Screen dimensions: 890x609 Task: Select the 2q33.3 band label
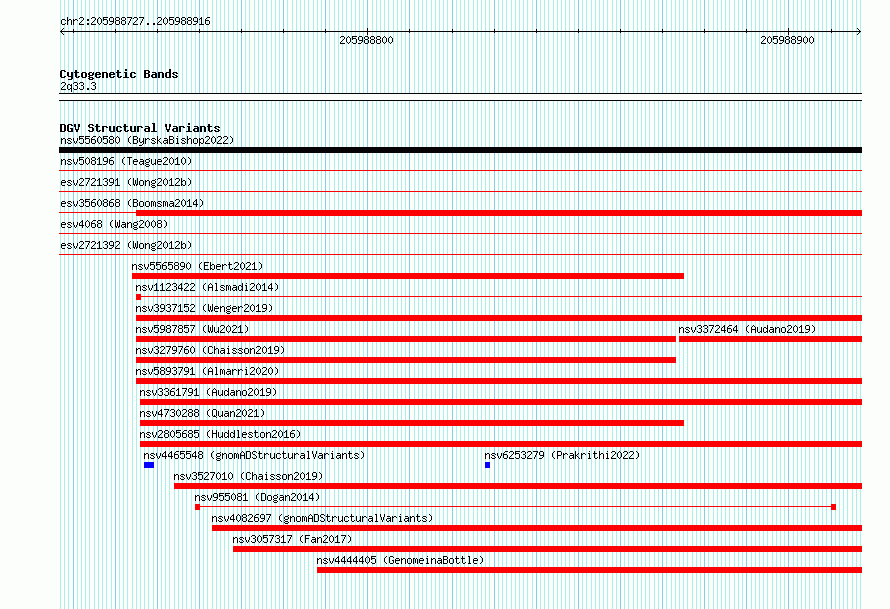click(78, 86)
